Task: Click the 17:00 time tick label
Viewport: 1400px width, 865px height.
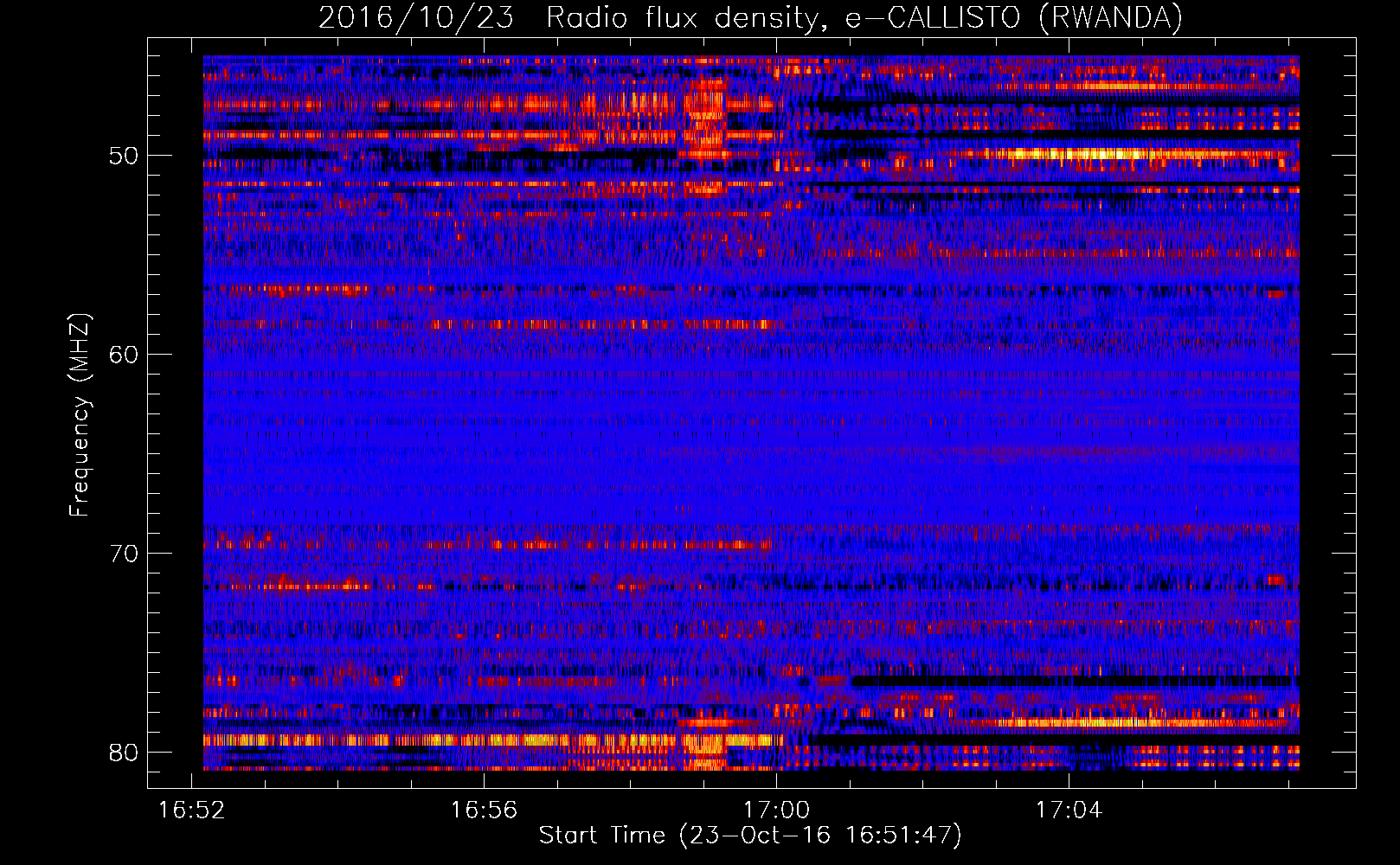Action: pos(777,811)
